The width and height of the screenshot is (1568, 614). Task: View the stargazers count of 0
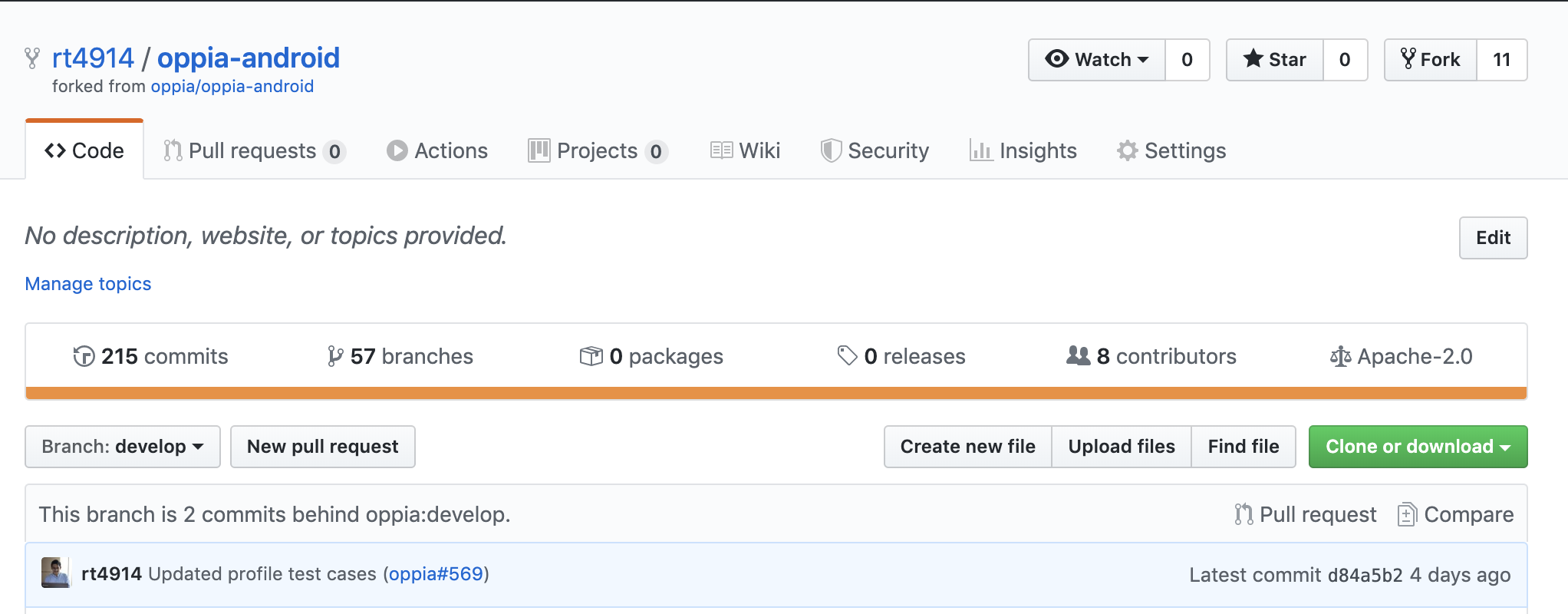1346,60
